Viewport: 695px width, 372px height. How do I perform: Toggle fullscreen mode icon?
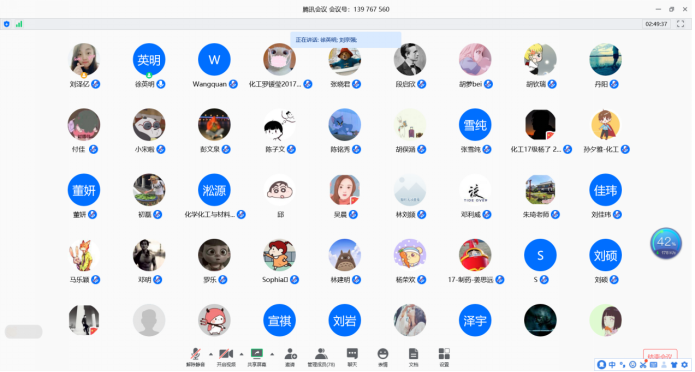680,24
